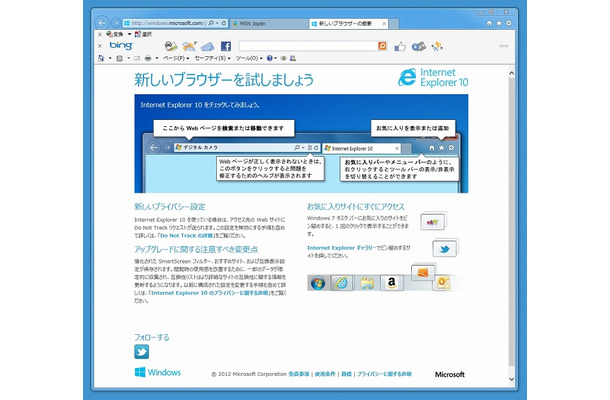Open the 商標 footer link
The width and height of the screenshot is (610, 400).
[346, 374]
